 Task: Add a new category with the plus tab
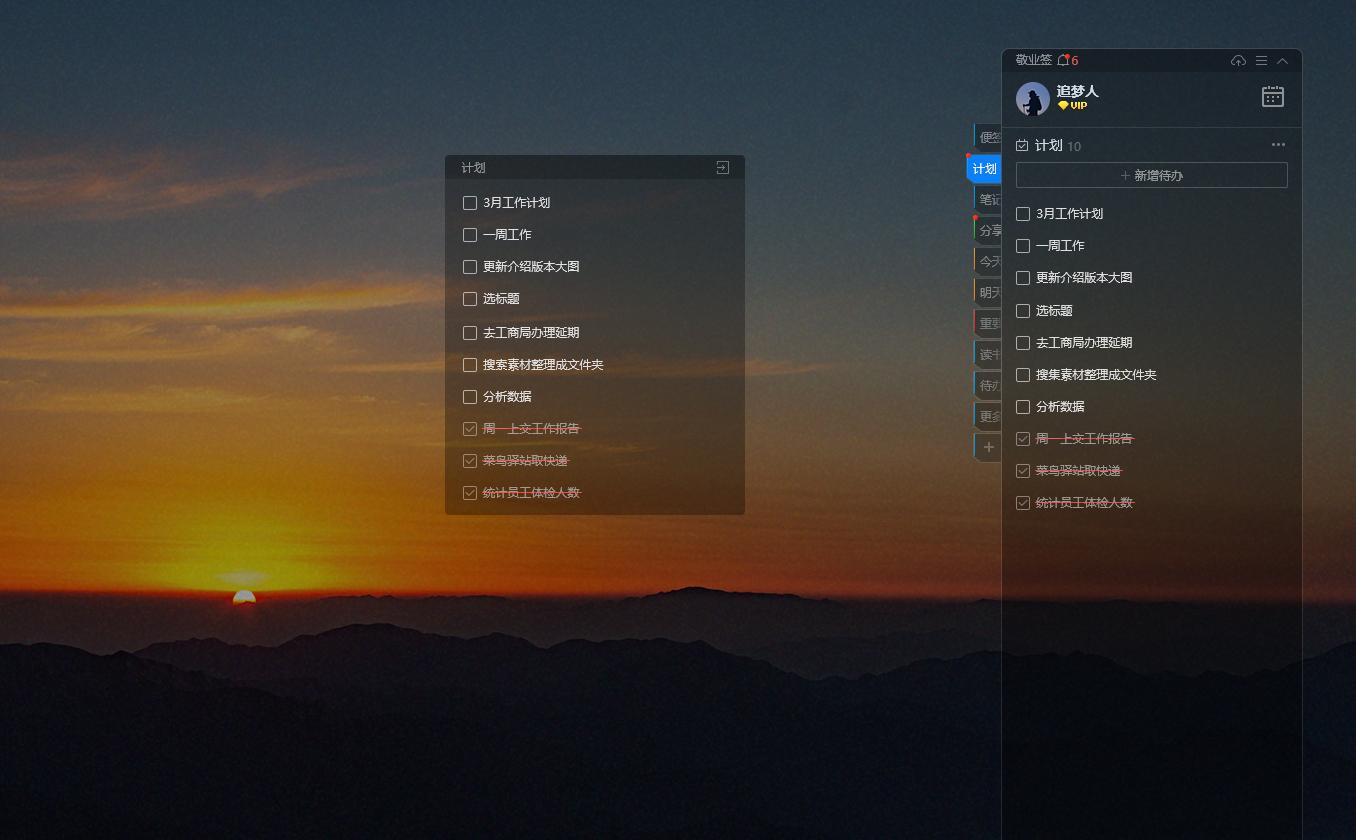[988, 447]
